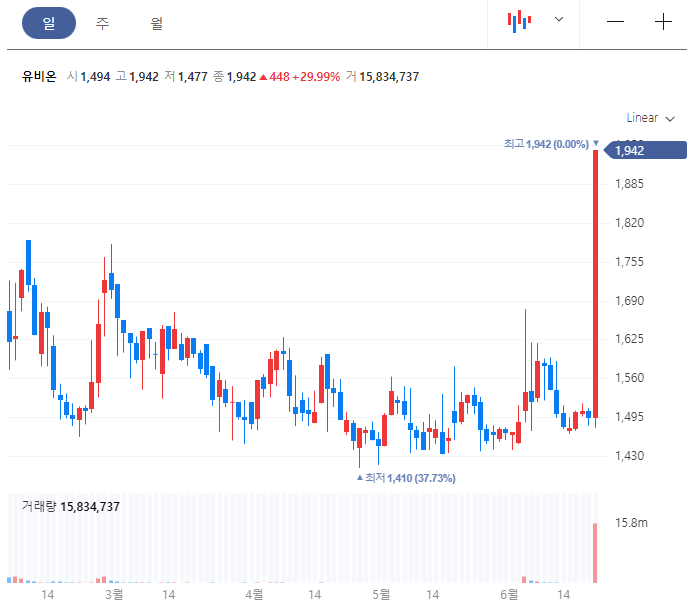Expand the chart type dropdown chevron

(x=559, y=19)
